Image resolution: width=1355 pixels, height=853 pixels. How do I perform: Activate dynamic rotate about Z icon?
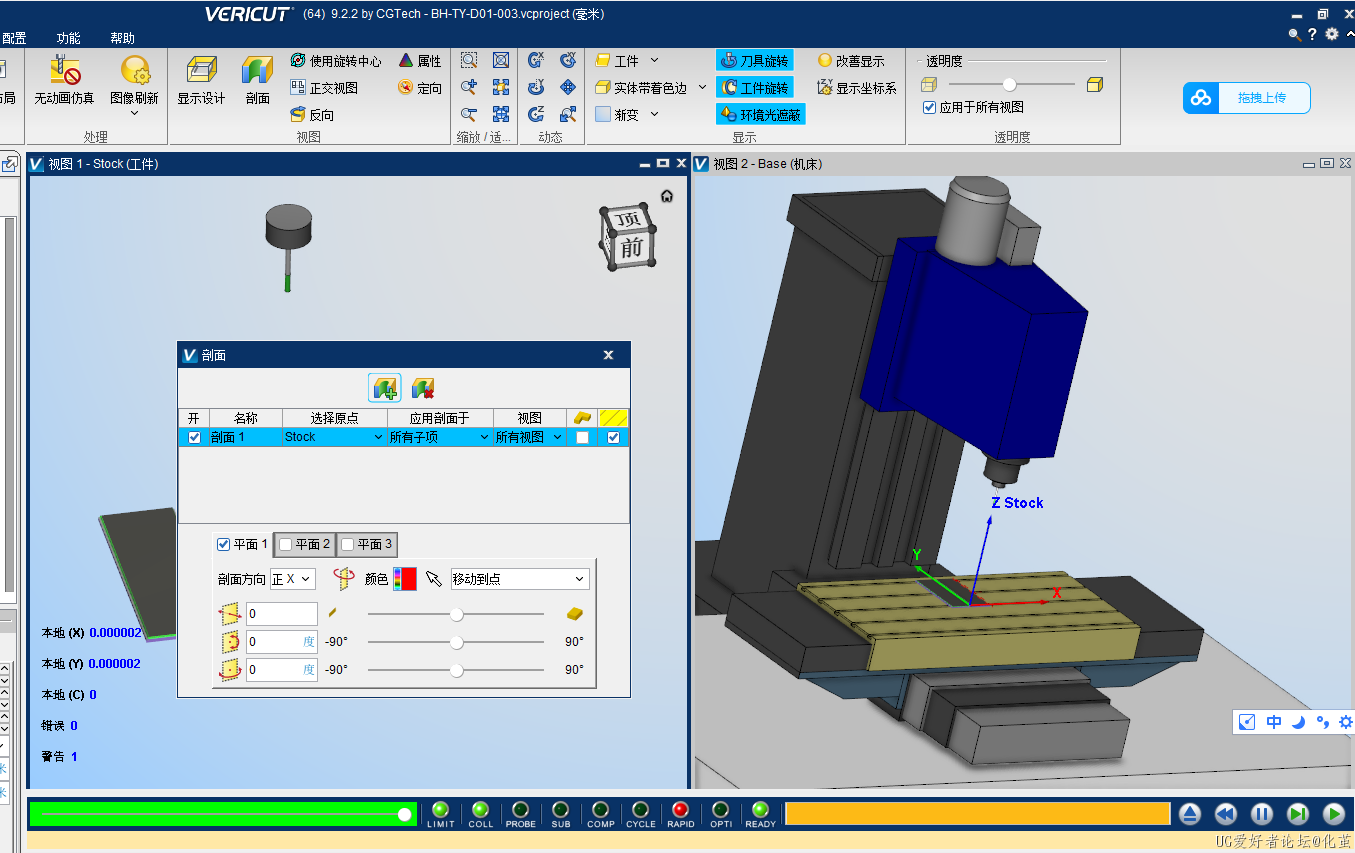(x=536, y=115)
